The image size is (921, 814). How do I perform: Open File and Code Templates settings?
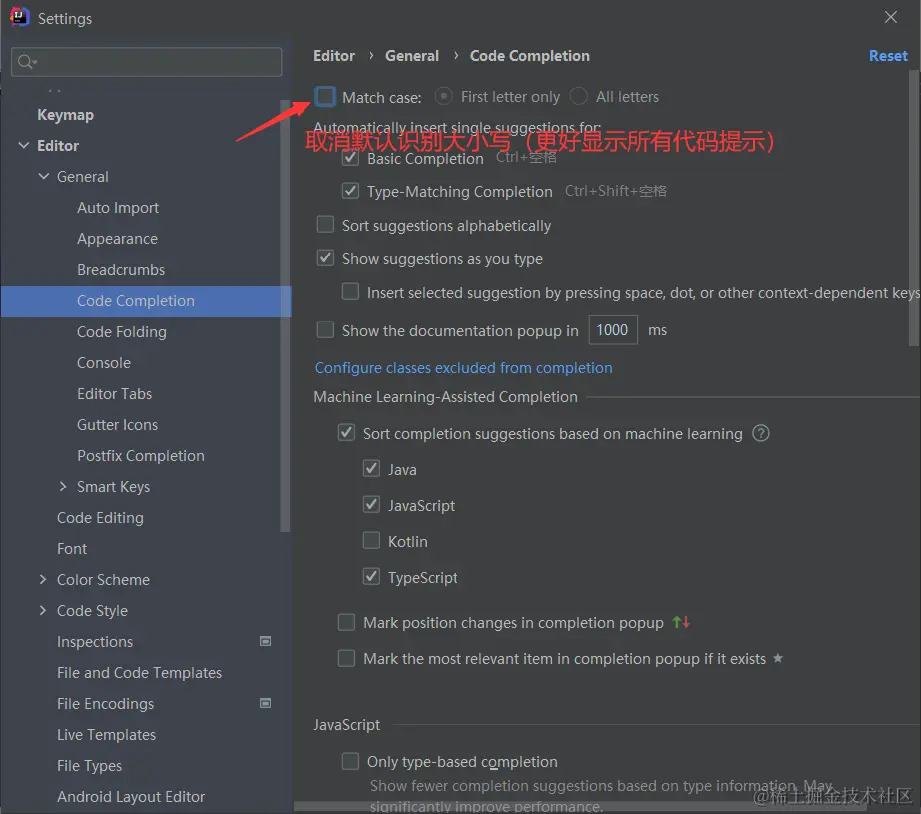point(139,672)
